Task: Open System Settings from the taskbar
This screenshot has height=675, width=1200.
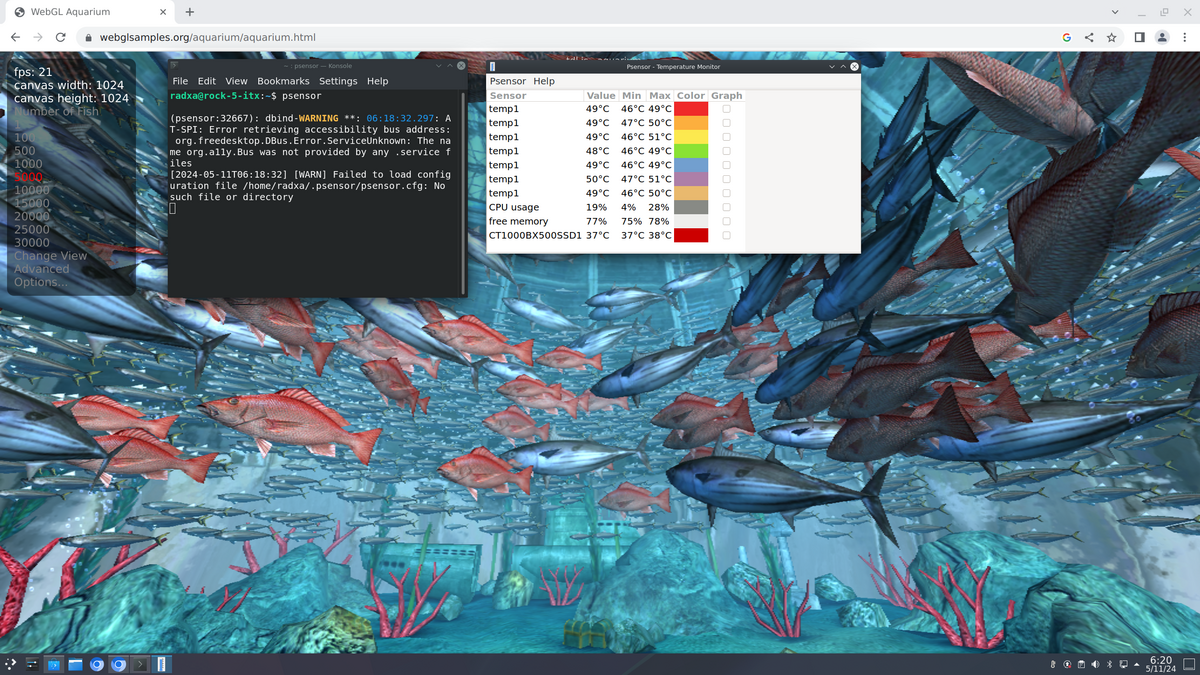Action: [32, 664]
